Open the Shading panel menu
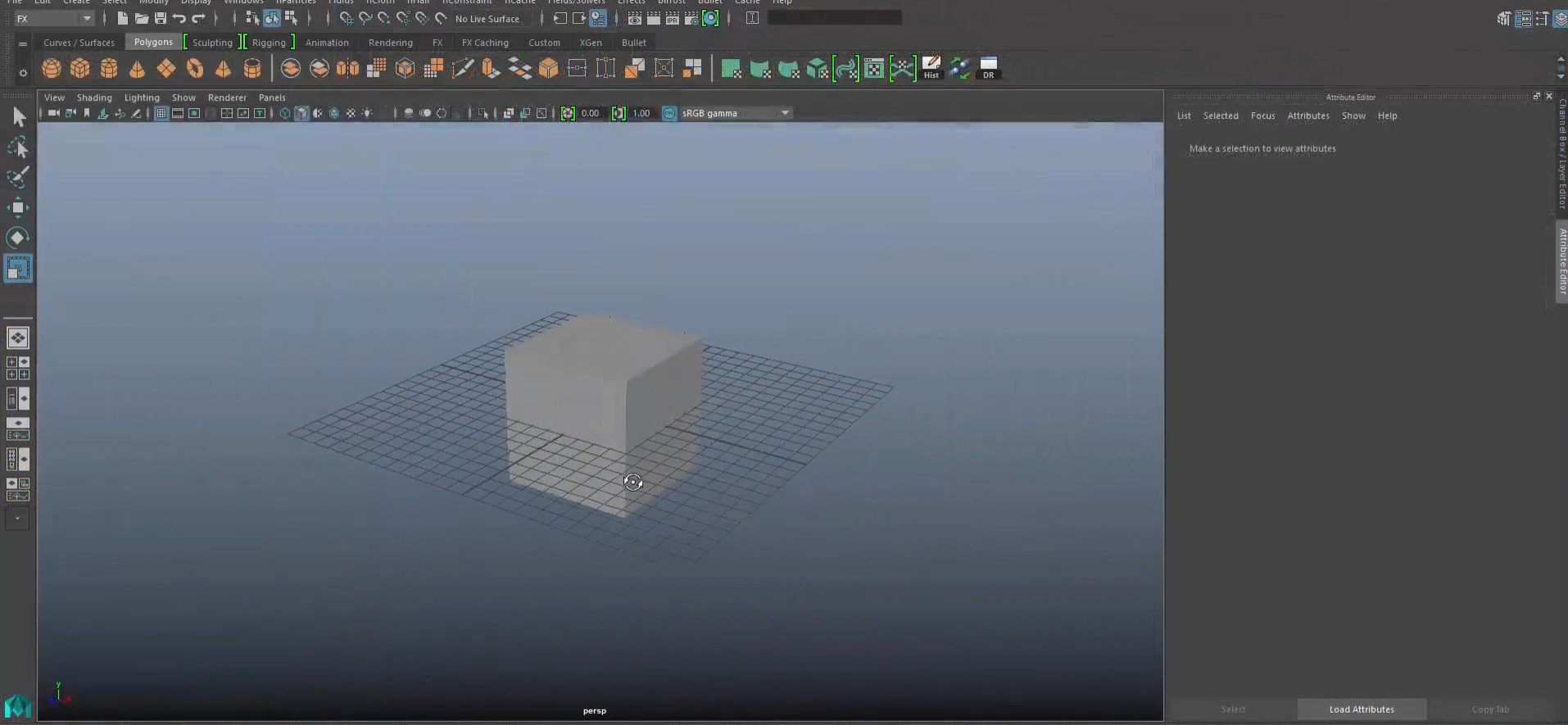The height and width of the screenshot is (725, 1568). point(94,97)
